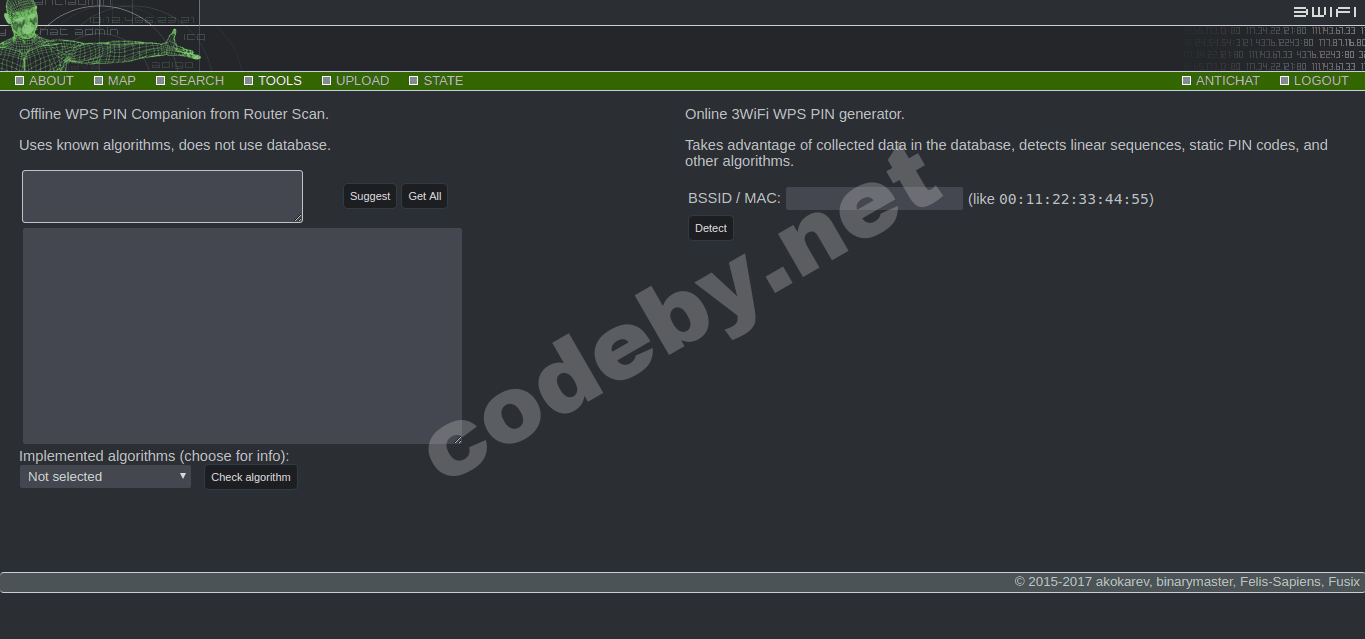
Task: Click the square bullet icon beside LOGOUT
Action: point(1284,81)
